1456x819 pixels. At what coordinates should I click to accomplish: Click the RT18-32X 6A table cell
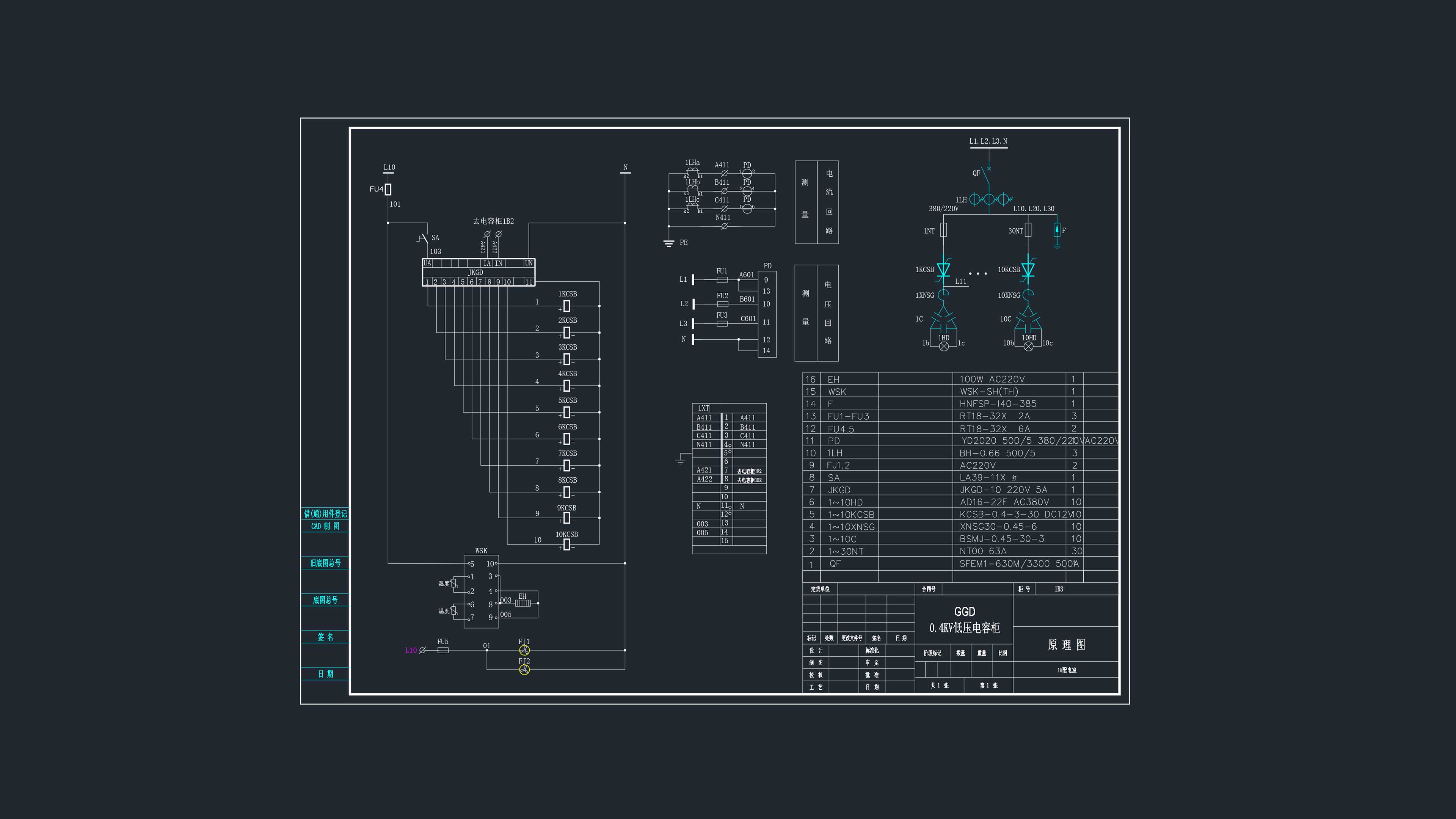[995, 429]
